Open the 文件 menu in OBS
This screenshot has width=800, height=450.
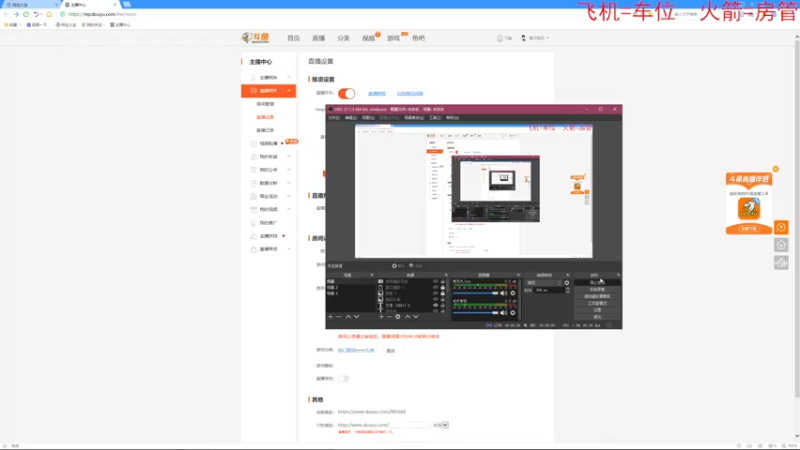(334, 118)
